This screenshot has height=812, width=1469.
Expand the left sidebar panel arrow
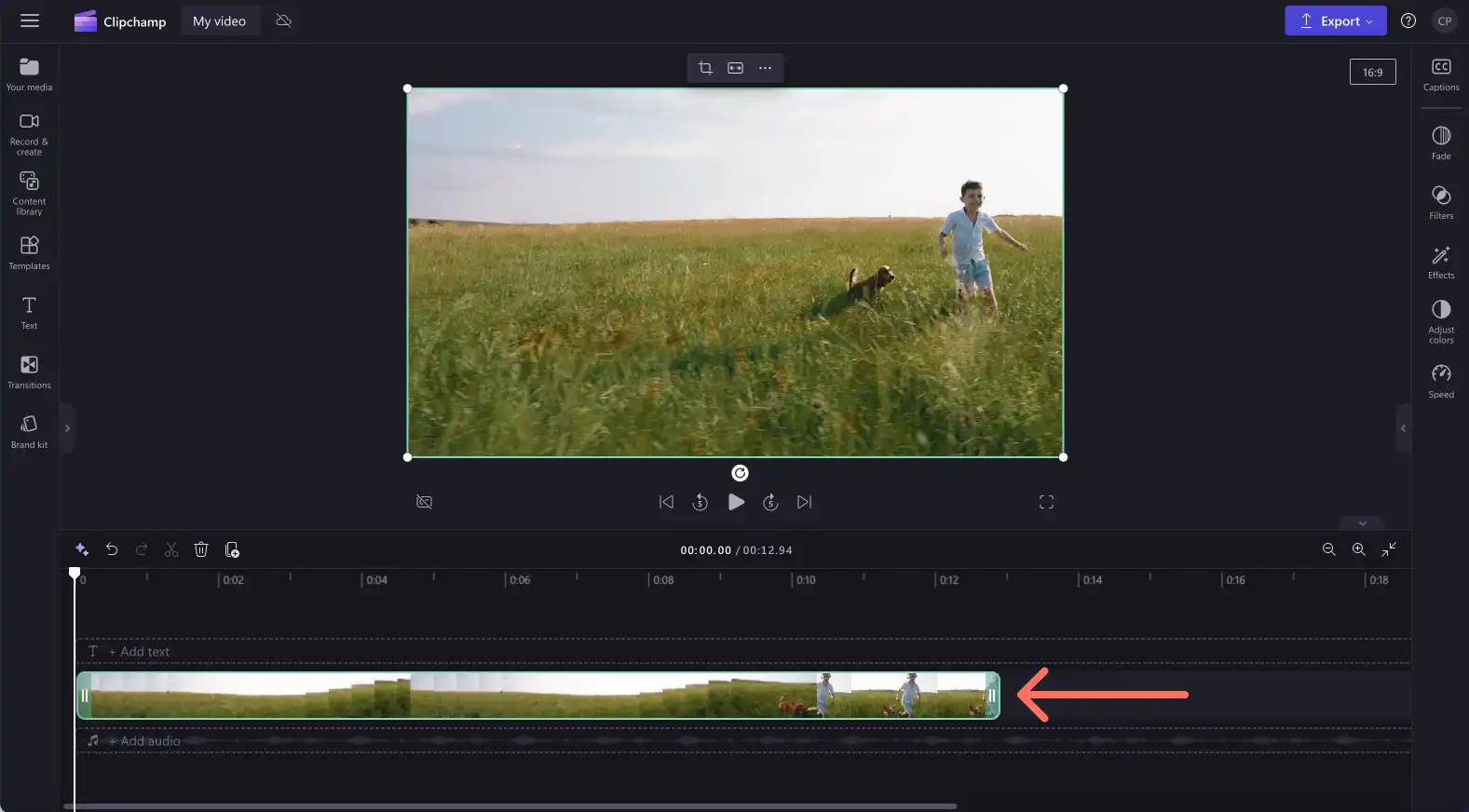67,428
